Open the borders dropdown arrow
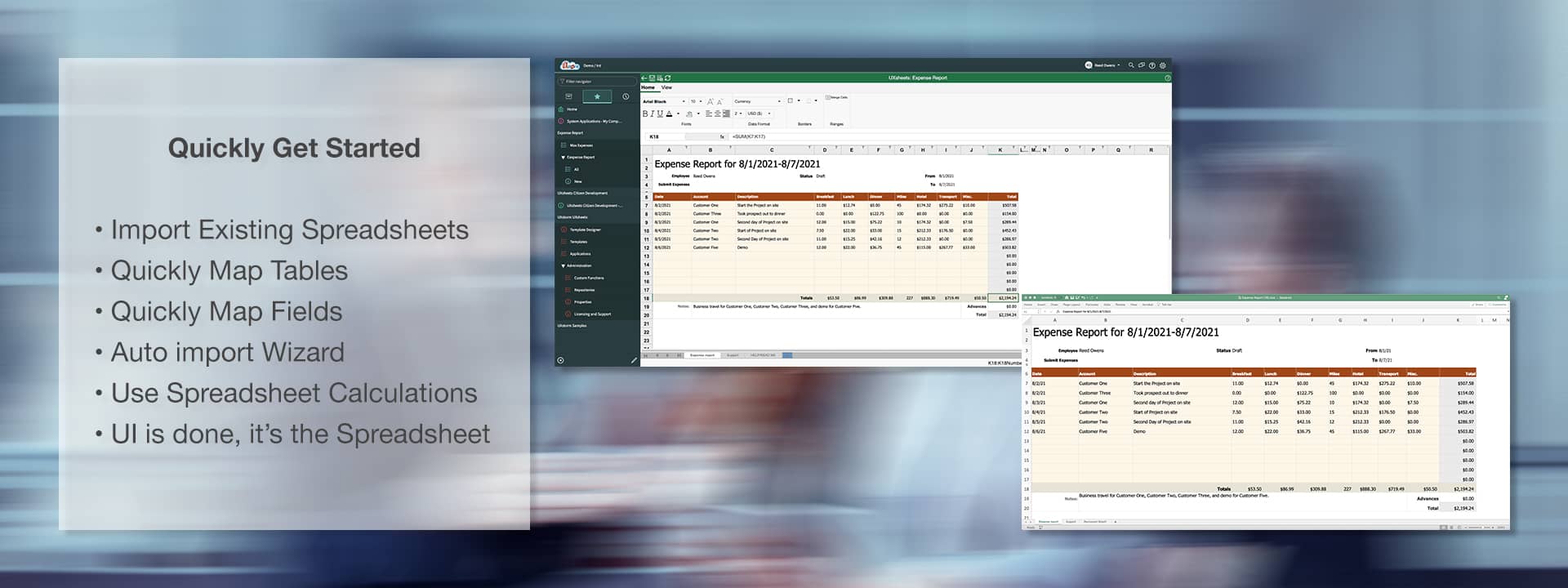 (799, 100)
